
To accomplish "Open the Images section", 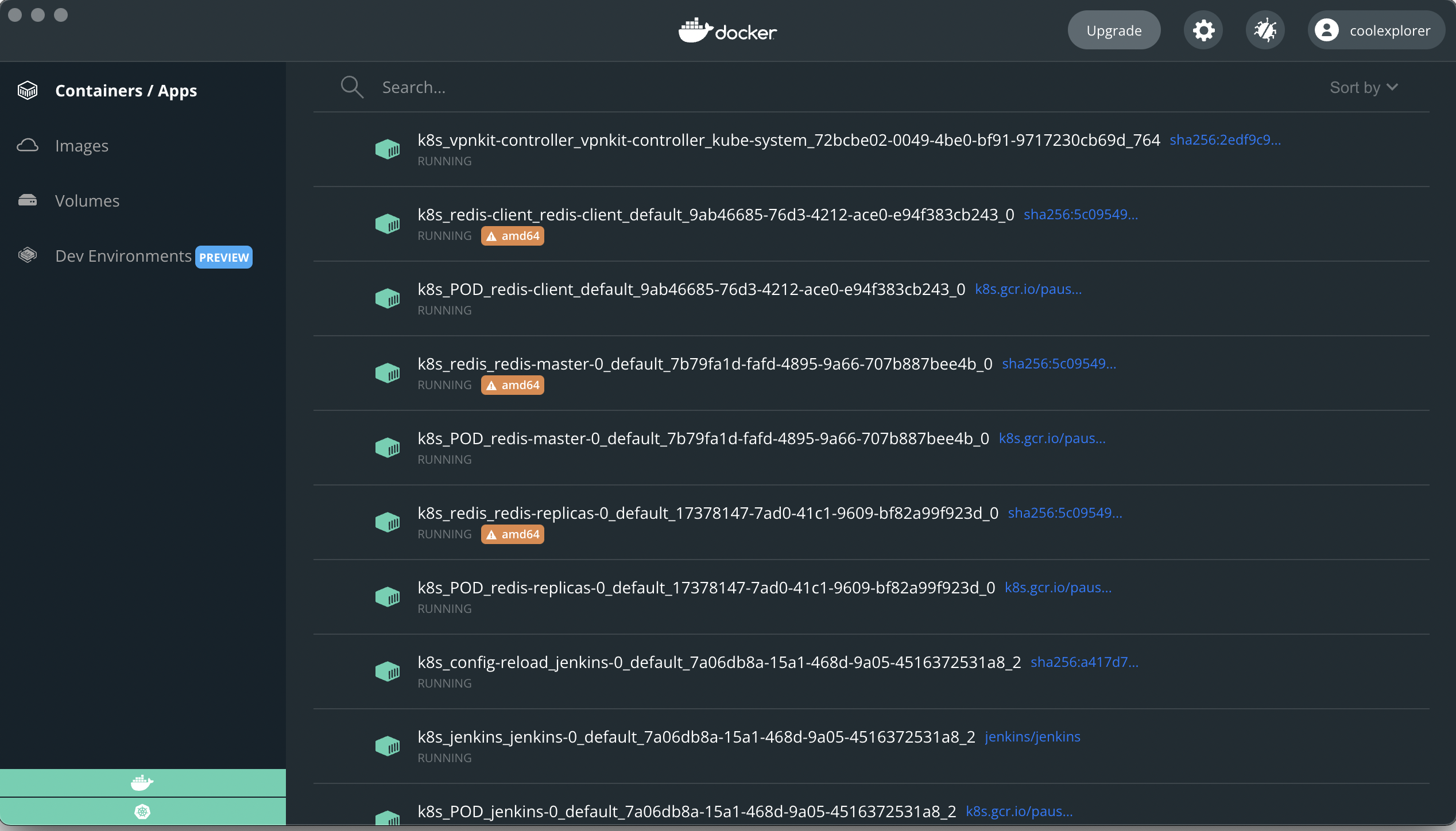I will 82,146.
